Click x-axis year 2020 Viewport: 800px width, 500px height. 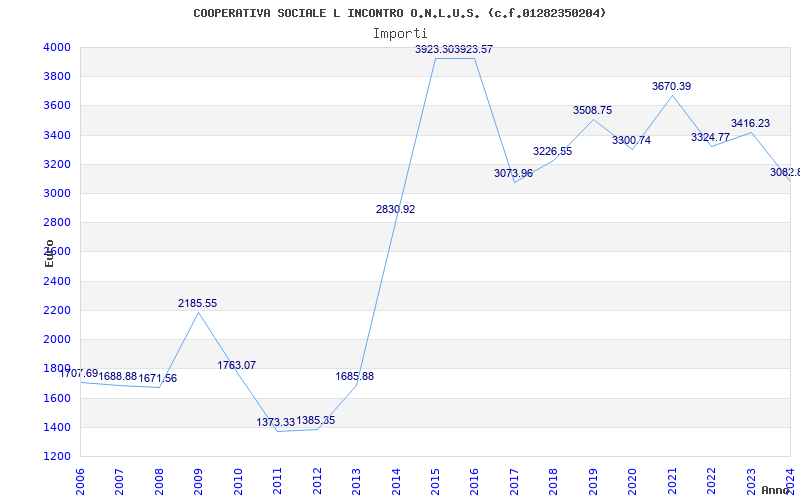coord(633,482)
